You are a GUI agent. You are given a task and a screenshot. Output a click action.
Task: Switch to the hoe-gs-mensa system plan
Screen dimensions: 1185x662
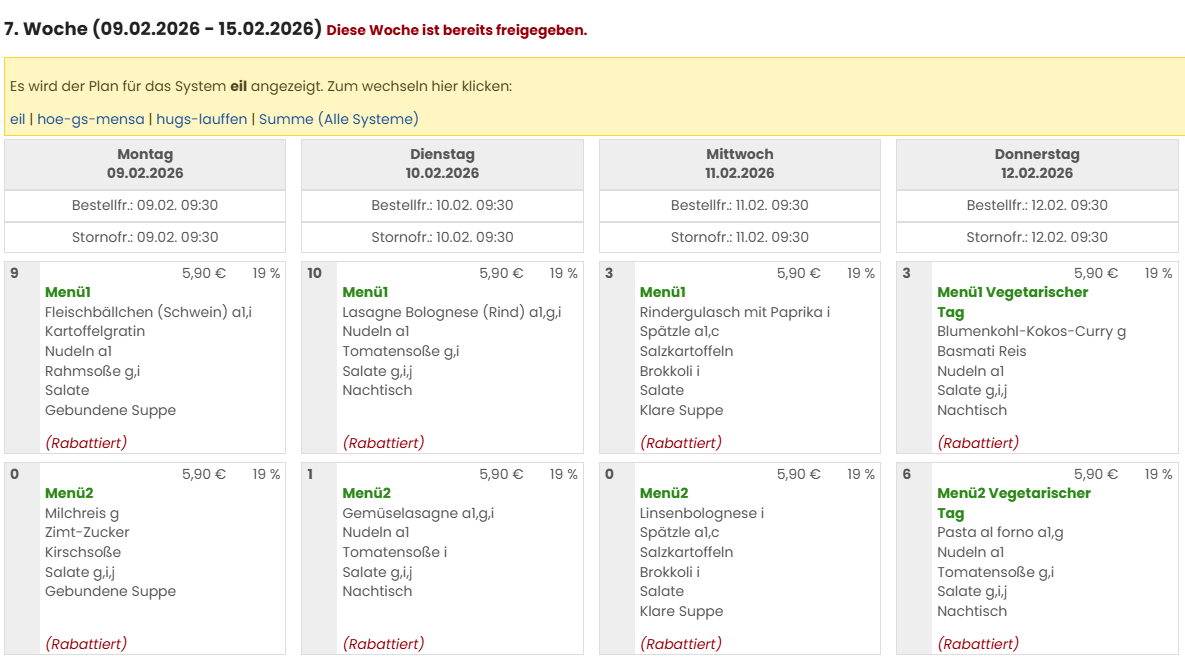(91, 119)
